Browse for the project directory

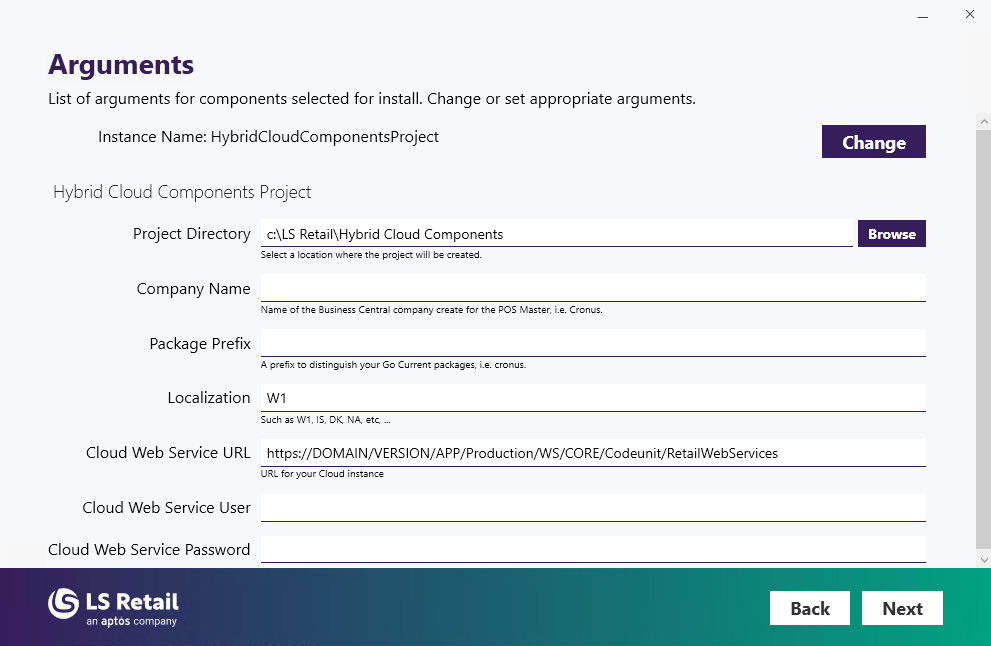(891, 234)
